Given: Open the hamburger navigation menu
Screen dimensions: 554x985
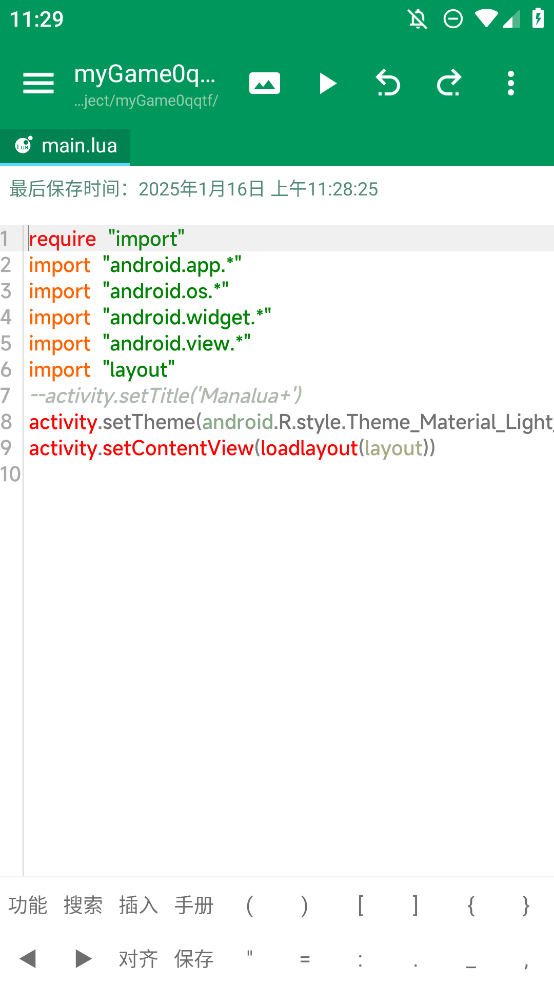Looking at the screenshot, I should (38, 83).
